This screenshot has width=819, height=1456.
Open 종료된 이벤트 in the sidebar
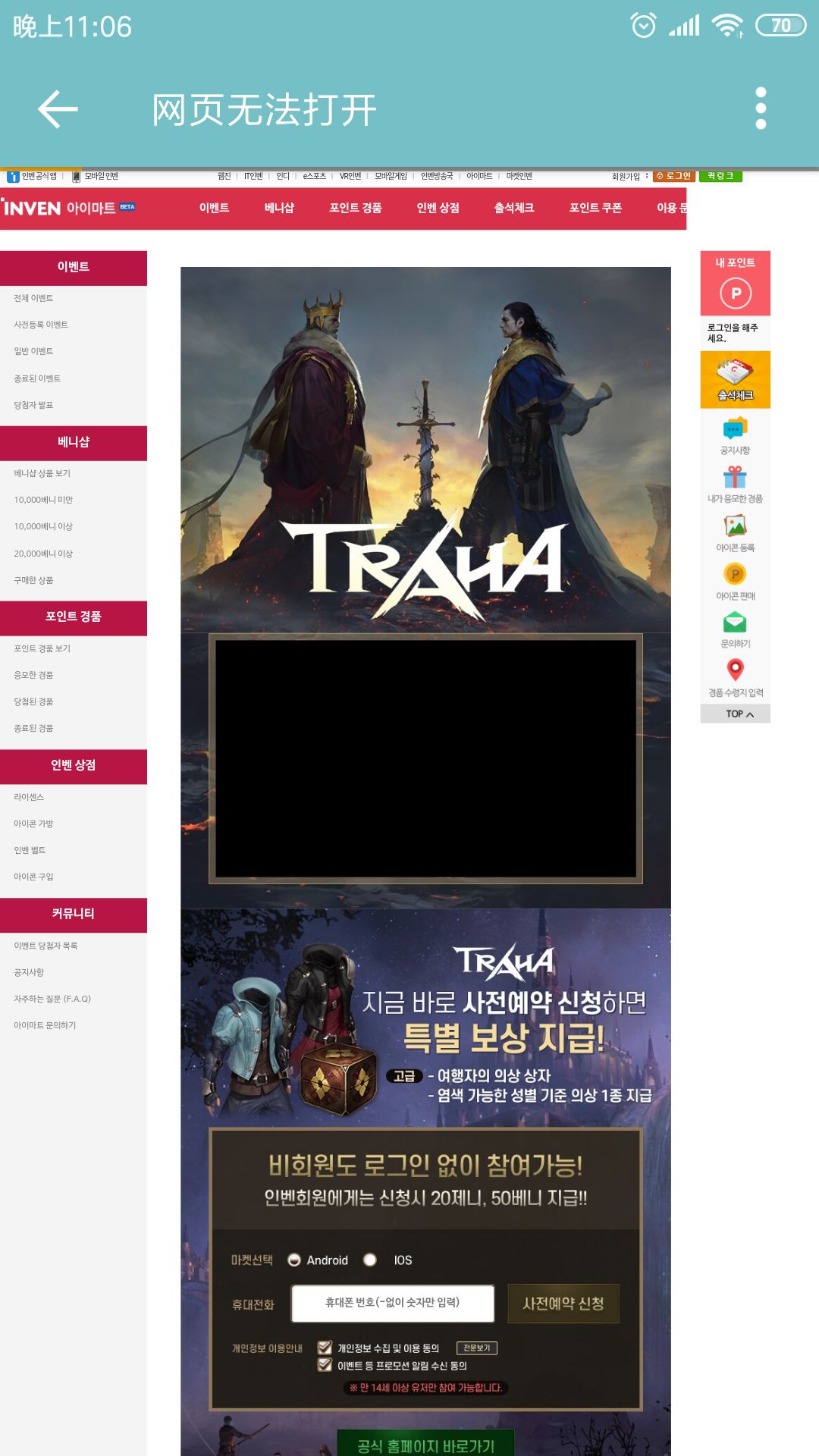[37, 378]
